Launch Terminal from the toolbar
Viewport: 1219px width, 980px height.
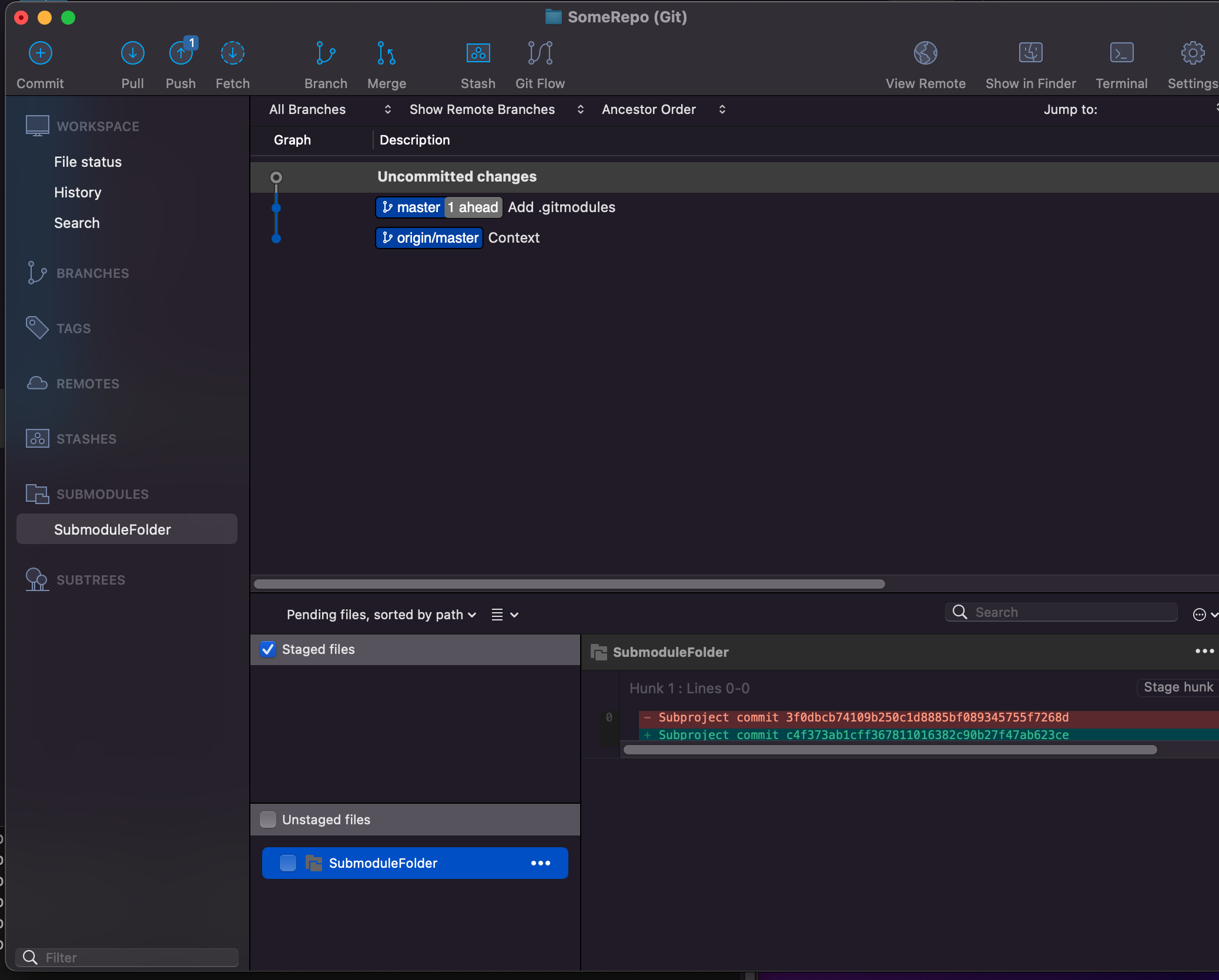[x=1121, y=53]
